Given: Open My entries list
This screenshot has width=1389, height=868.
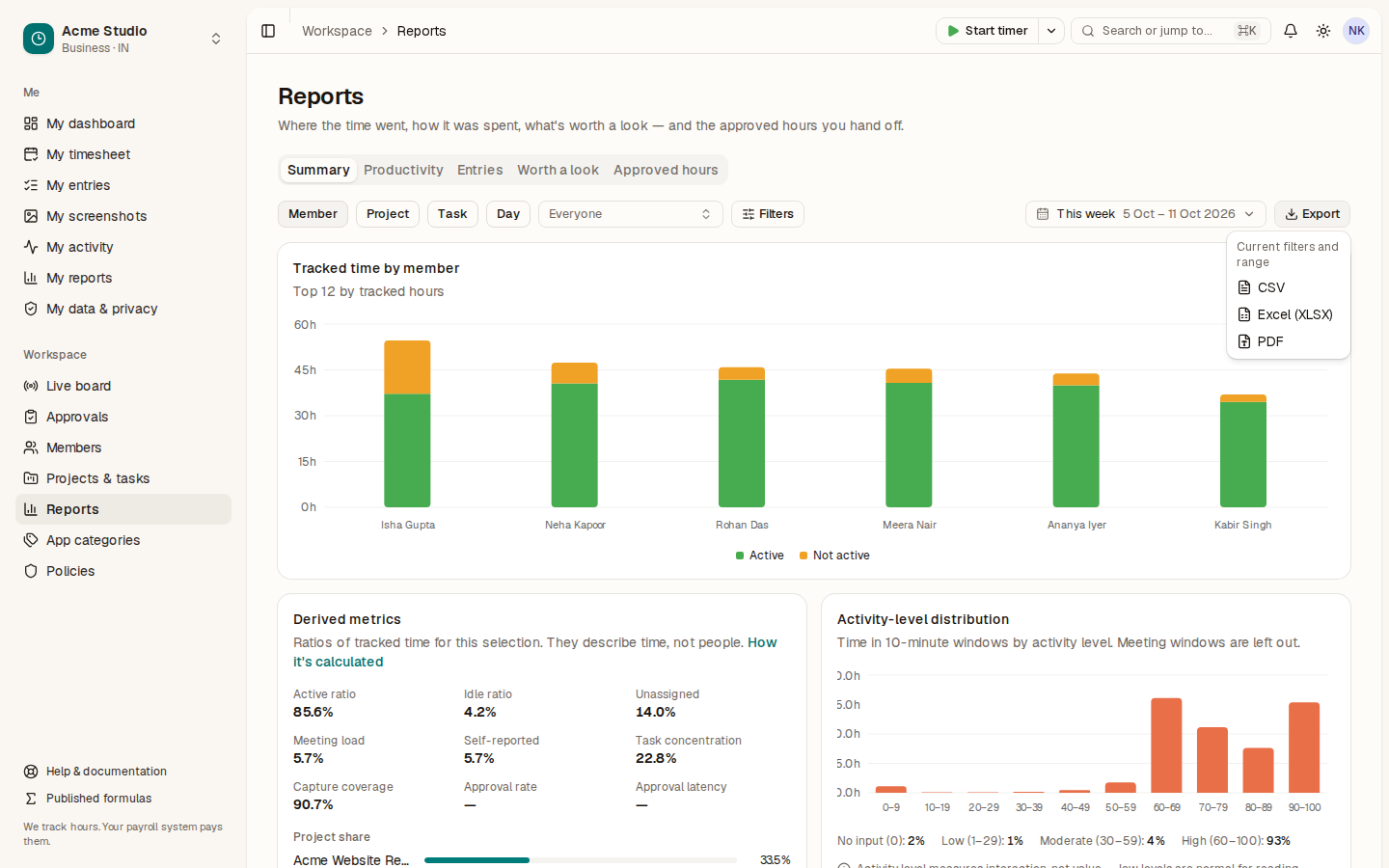Looking at the screenshot, I should [x=123, y=185].
